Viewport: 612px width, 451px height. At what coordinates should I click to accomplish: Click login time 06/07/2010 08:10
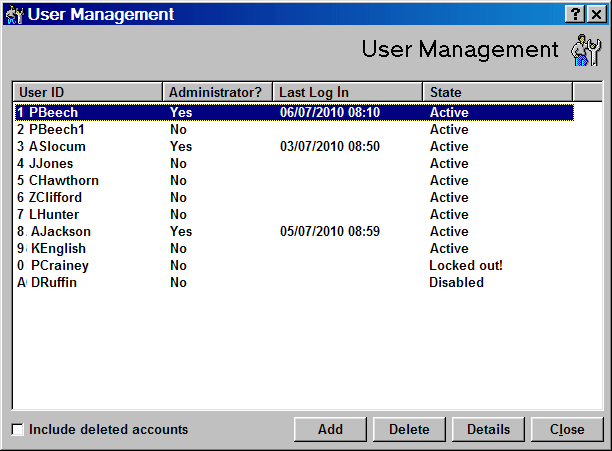pos(330,112)
